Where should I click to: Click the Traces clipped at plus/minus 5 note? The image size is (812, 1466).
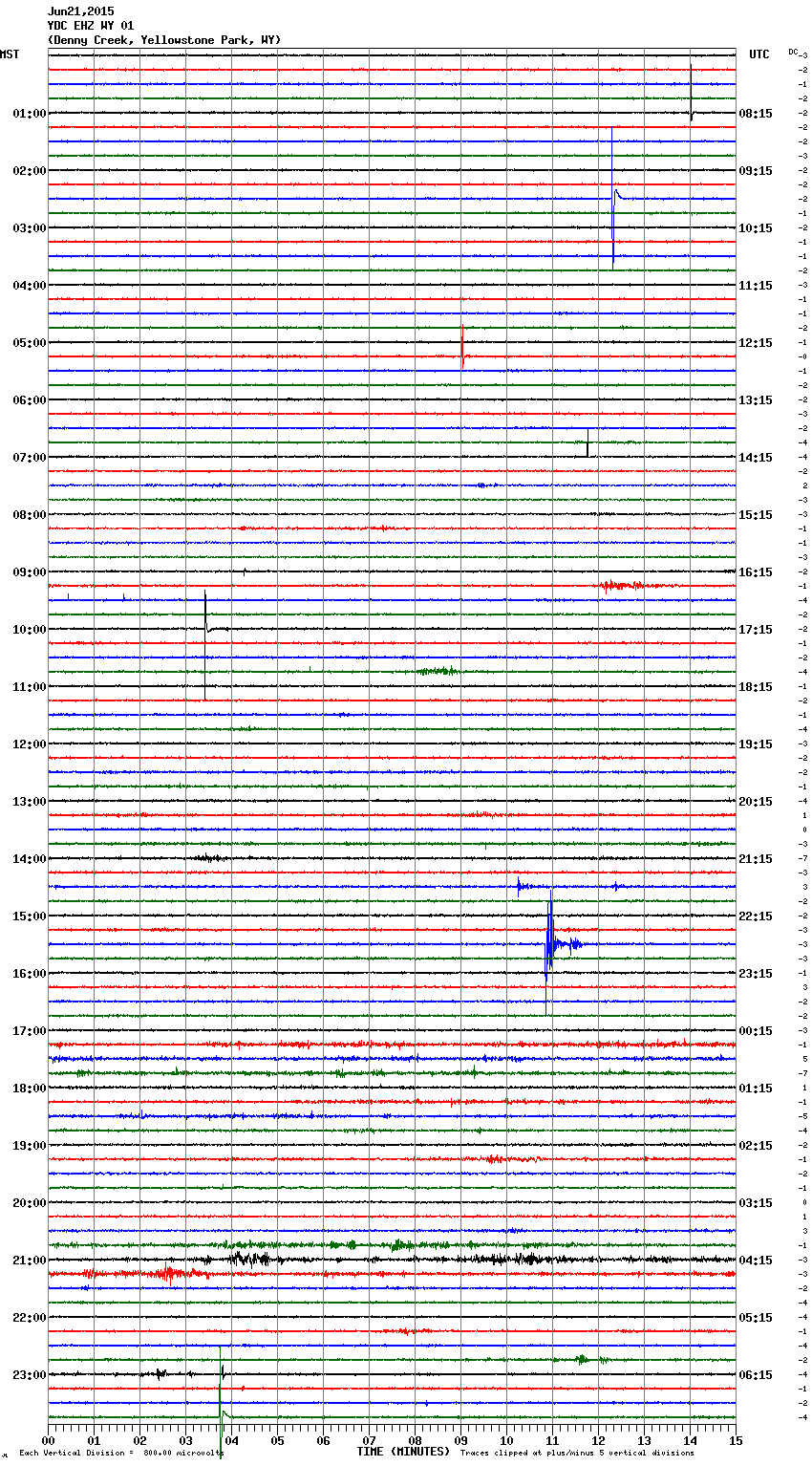click(577, 1453)
